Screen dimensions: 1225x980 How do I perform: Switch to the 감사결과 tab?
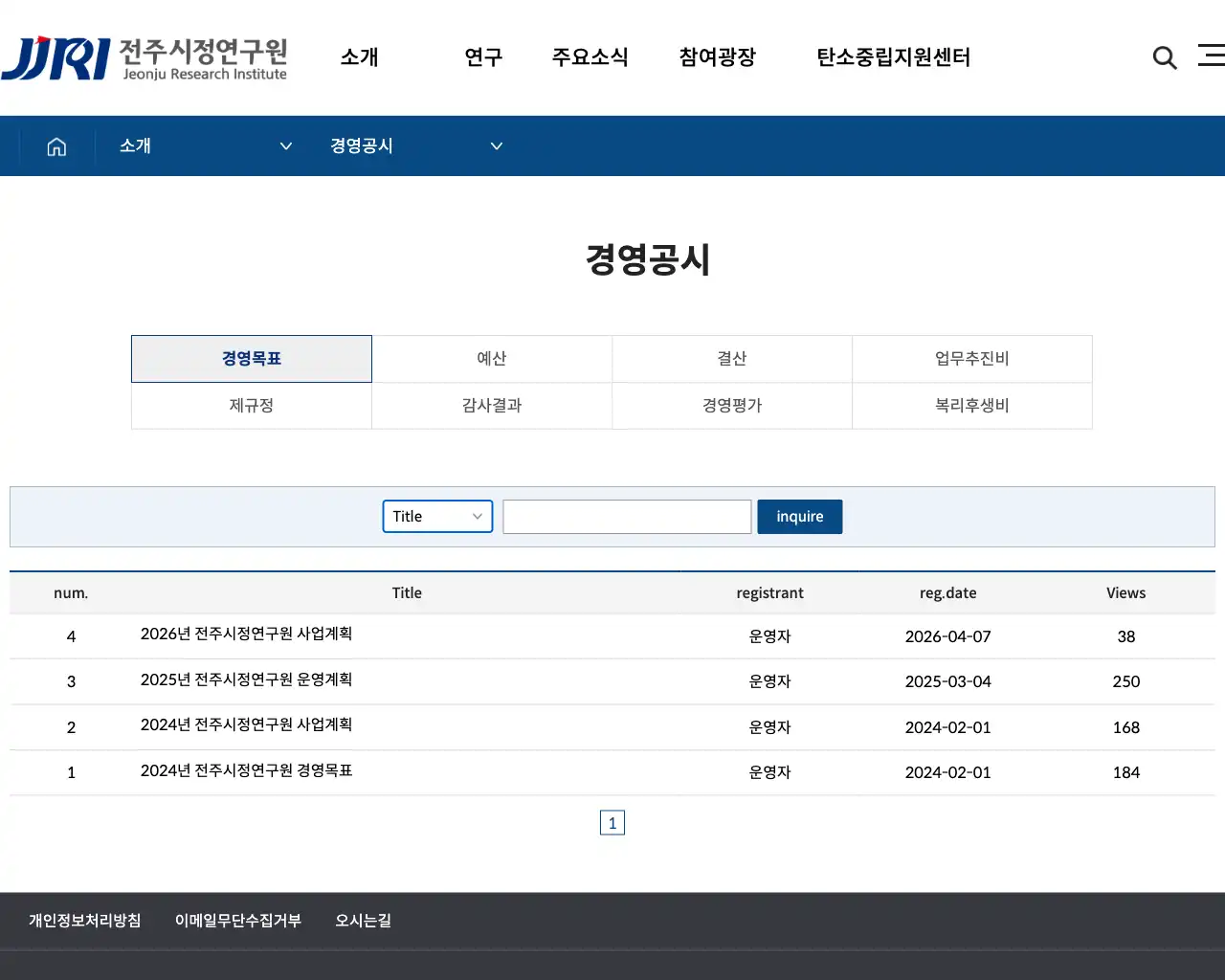coord(492,406)
